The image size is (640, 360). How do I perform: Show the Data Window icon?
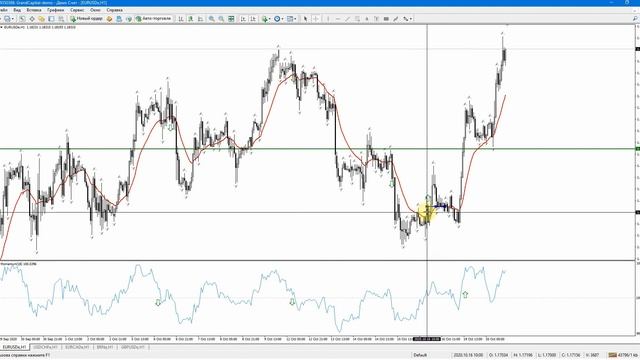pos(32,19)
